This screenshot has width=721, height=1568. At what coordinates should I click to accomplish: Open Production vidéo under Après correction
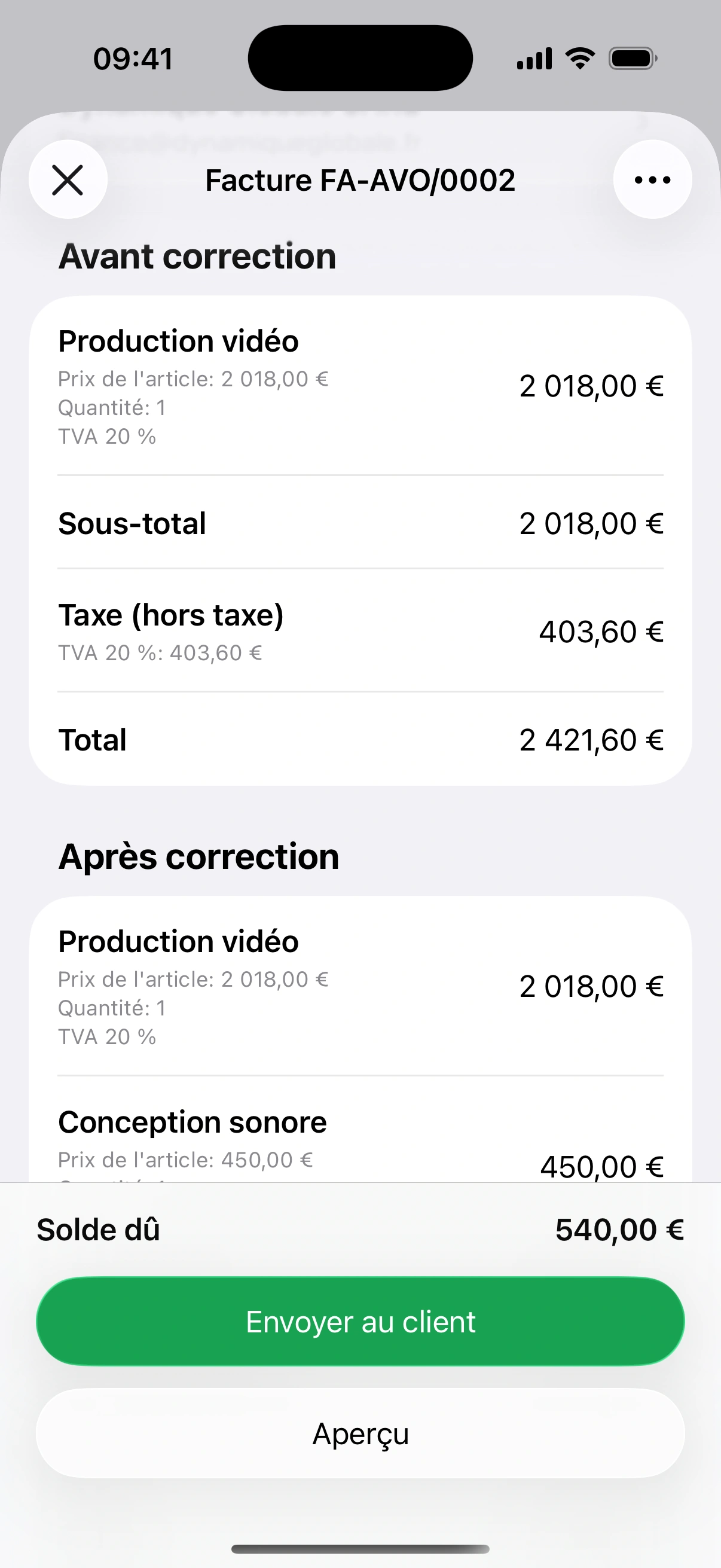pyautogui.click(x=360, y=987)
